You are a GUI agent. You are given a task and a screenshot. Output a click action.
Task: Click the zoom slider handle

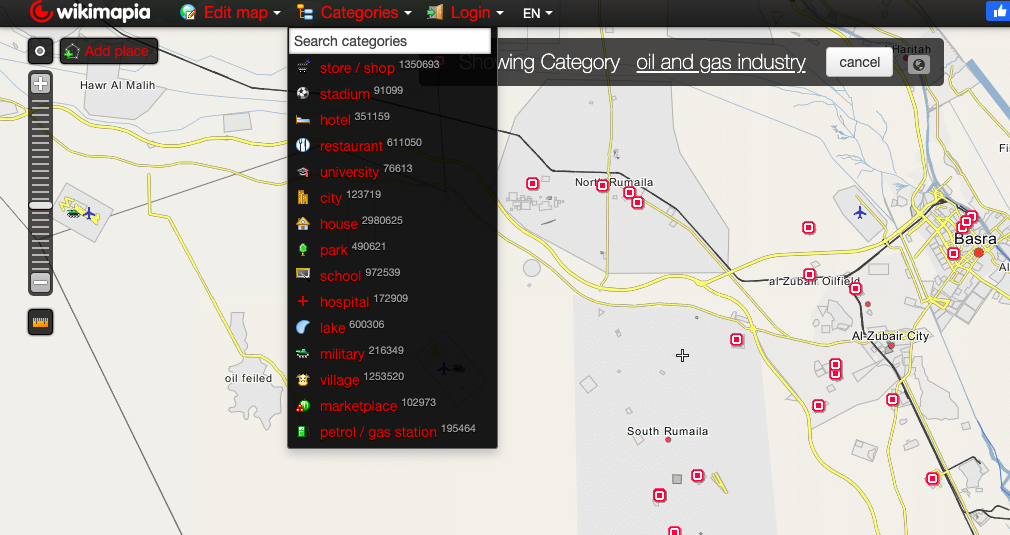(40, 205)
